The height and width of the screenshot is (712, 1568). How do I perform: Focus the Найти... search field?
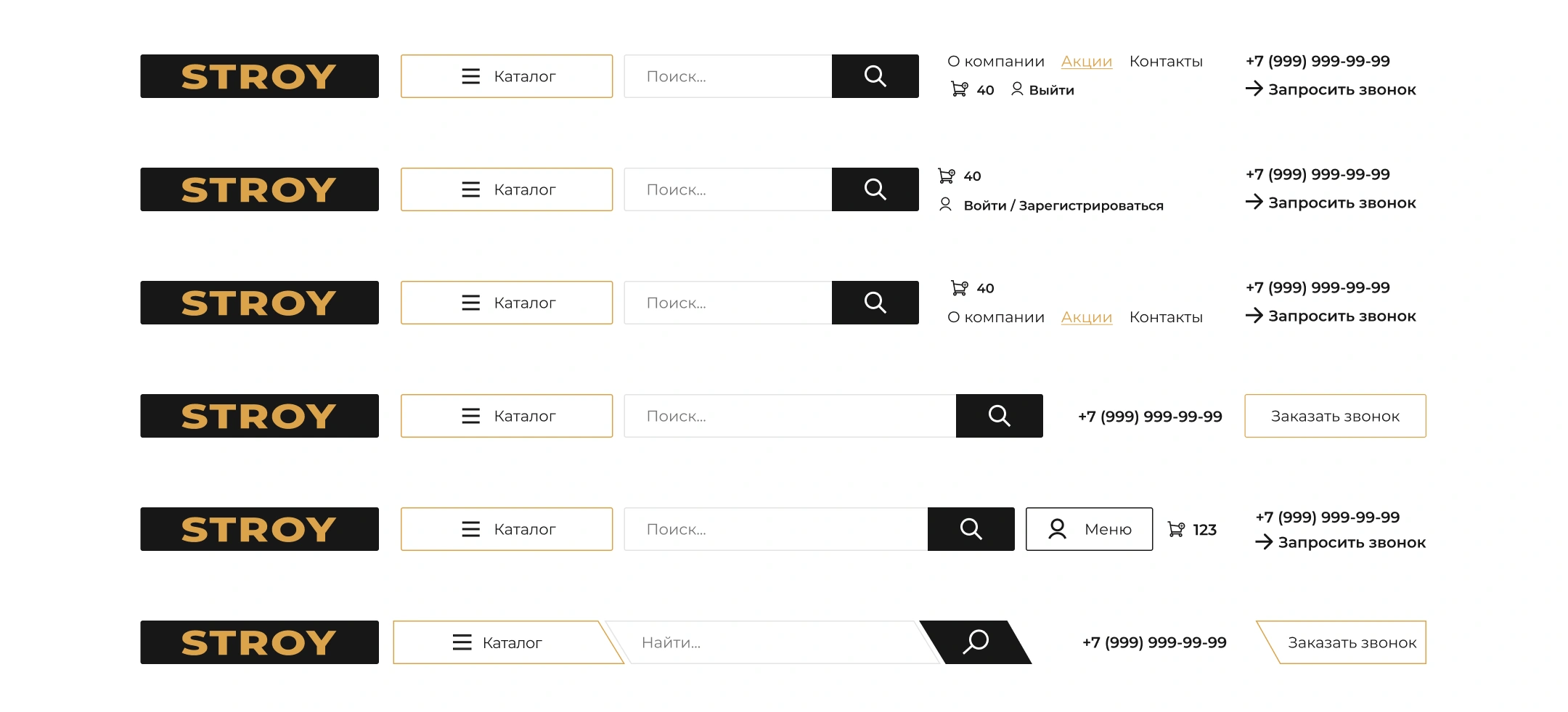coord(769,642)
